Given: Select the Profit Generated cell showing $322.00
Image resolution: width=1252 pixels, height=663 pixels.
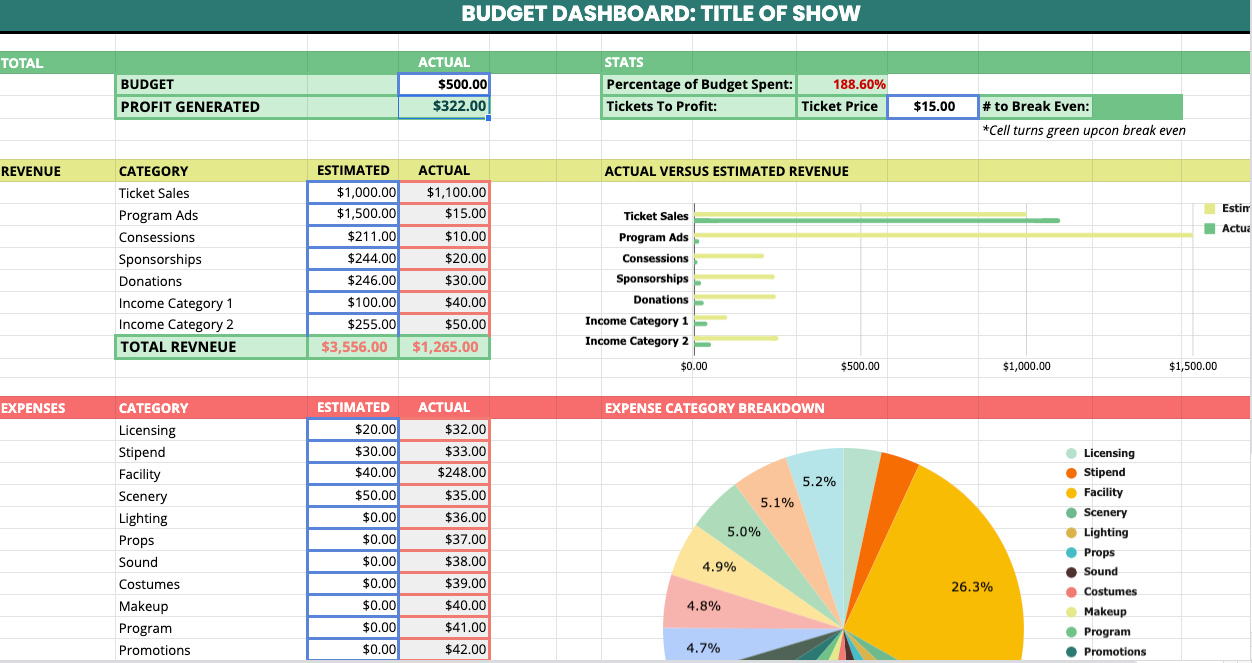Looking at the screenshot, I should (x=444, y=107).
